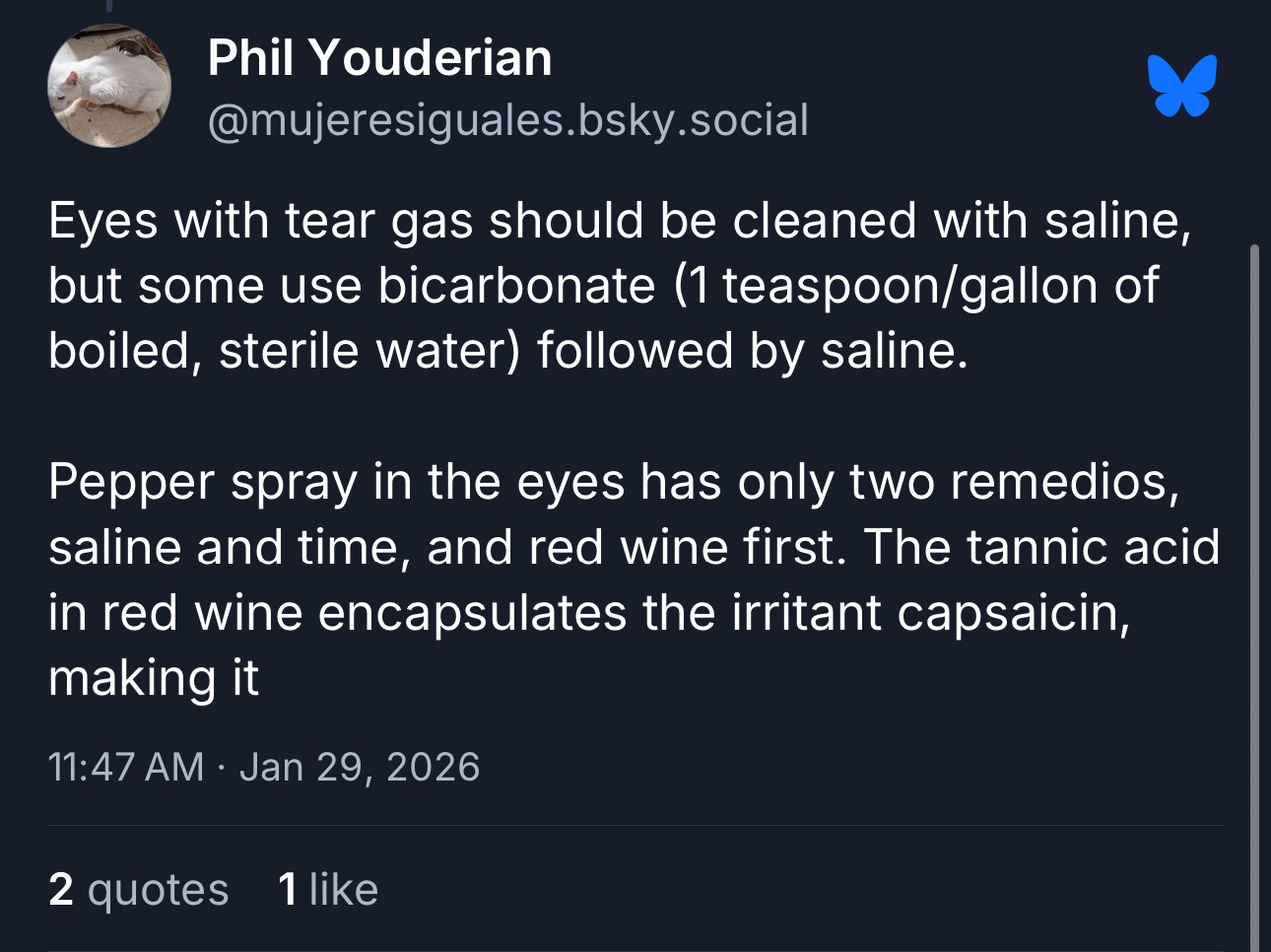
Task: View the 2 quotes list
Action: click(x=138, y=889)
